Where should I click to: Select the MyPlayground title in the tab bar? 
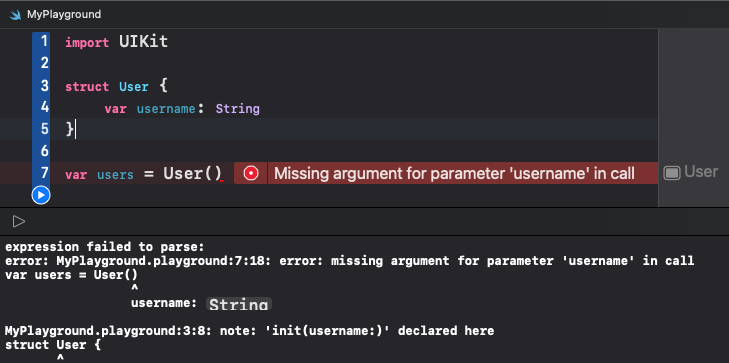click(x=64, y=14)
